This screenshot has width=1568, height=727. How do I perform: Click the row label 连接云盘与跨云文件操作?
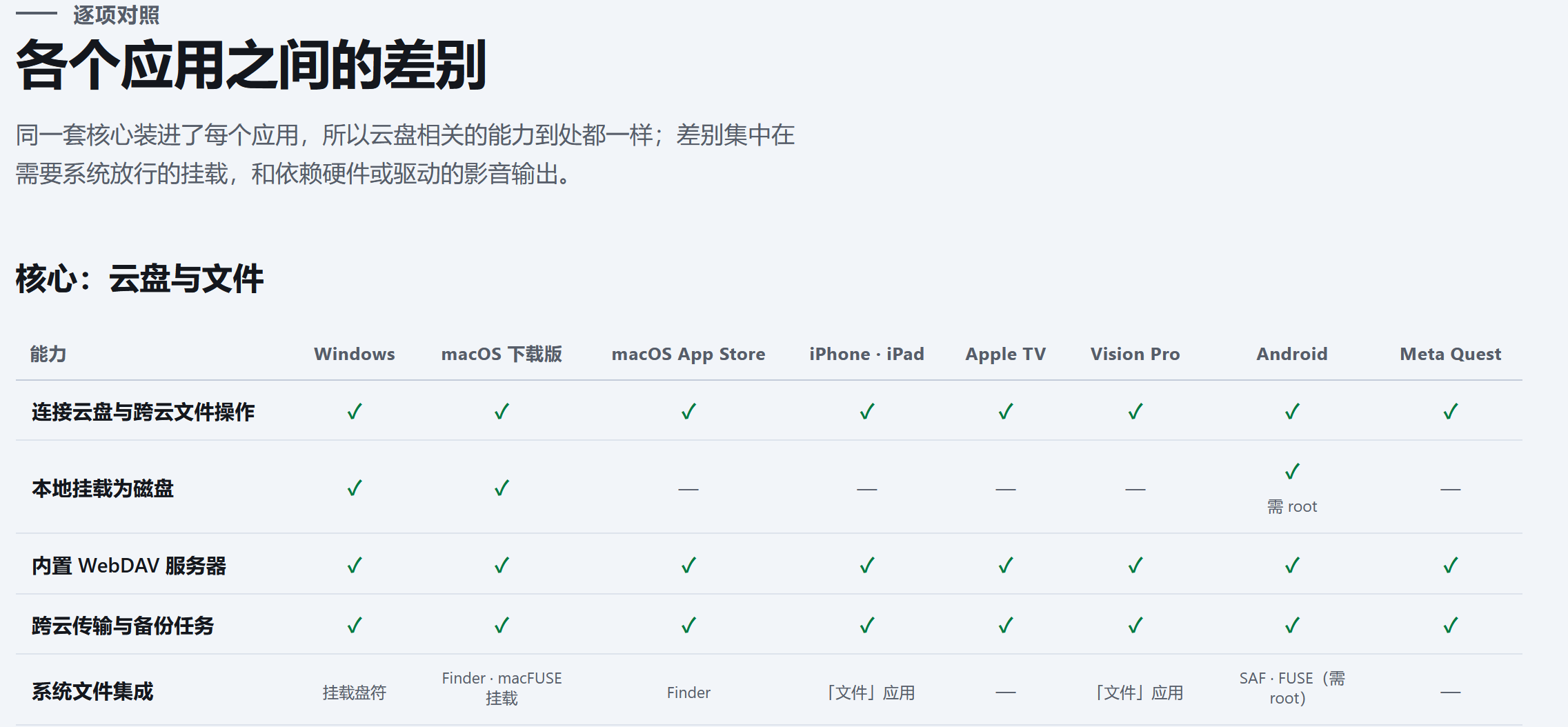[143, 412]
